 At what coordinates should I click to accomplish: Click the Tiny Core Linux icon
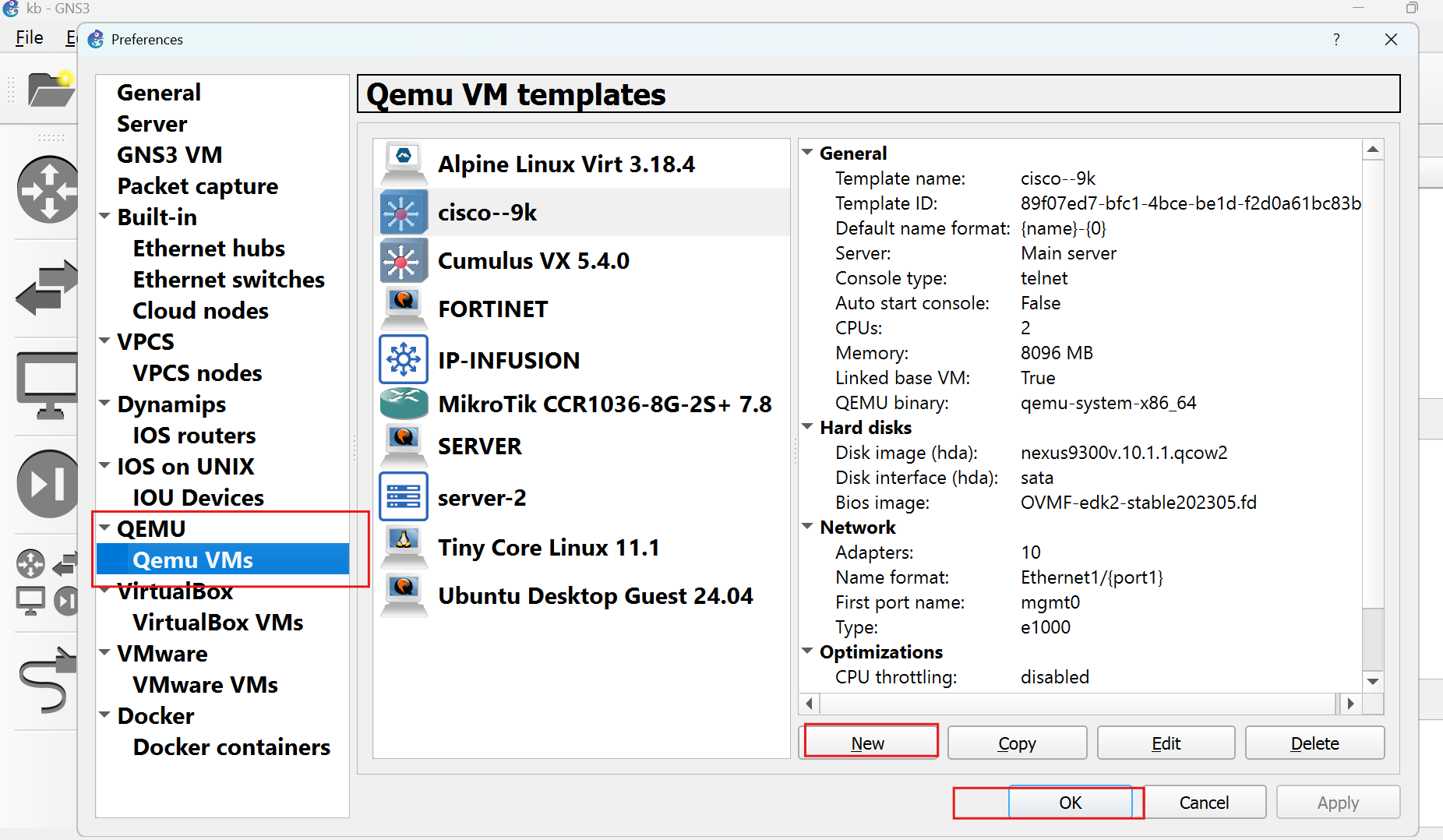point(404,547)
